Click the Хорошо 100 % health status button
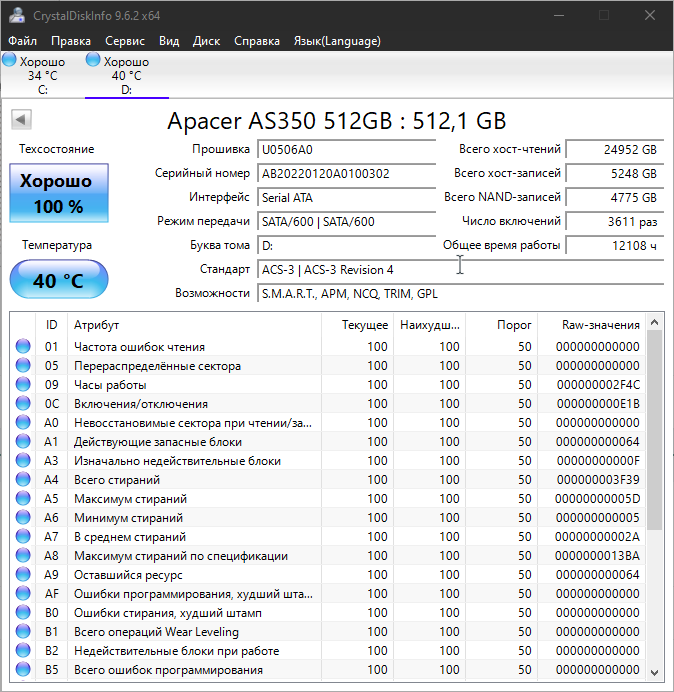Screen dimensions: 674x692 (x=58, y=193)
